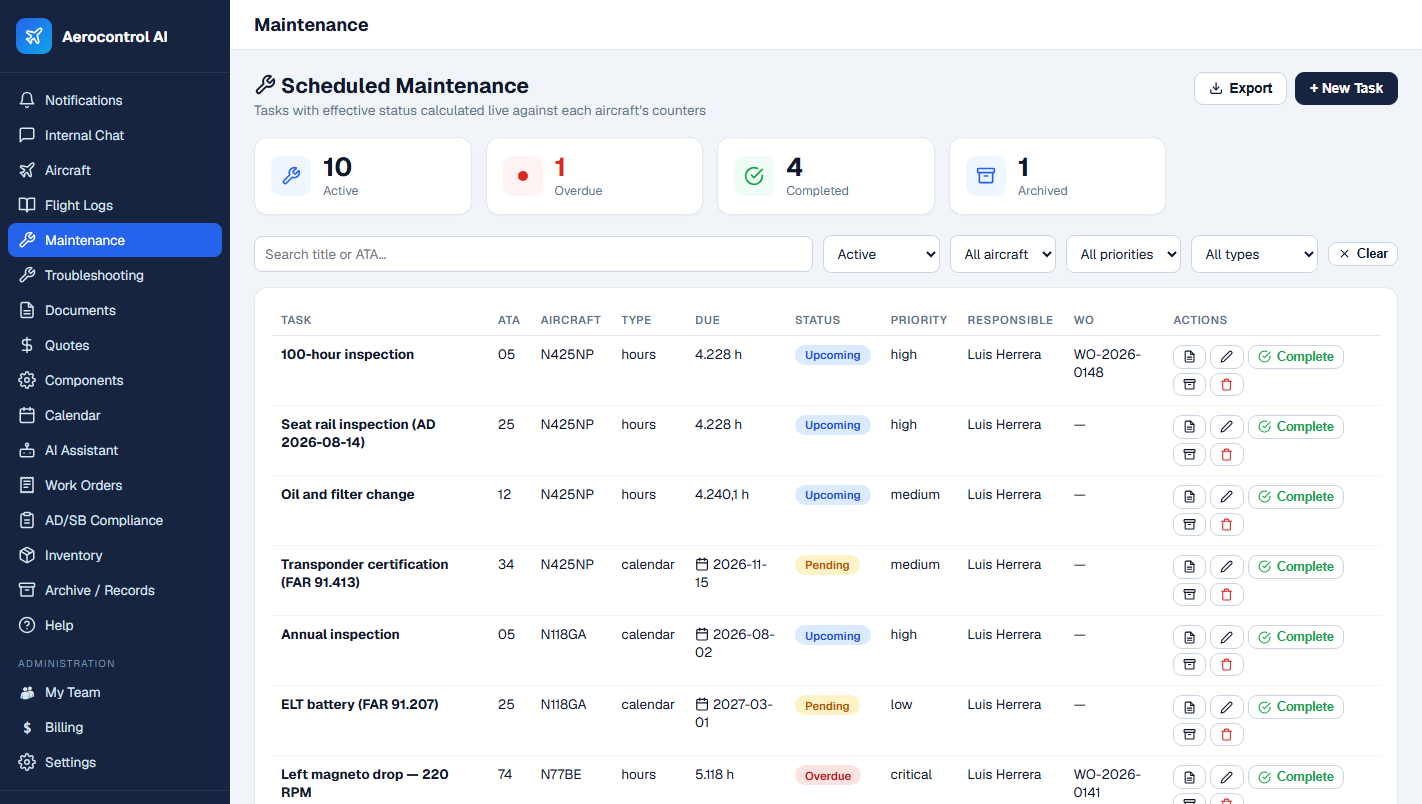Delete the Oil and filter change task
The height and width of the screenshot is (804, 1422).
click(x=1227, y=524)
